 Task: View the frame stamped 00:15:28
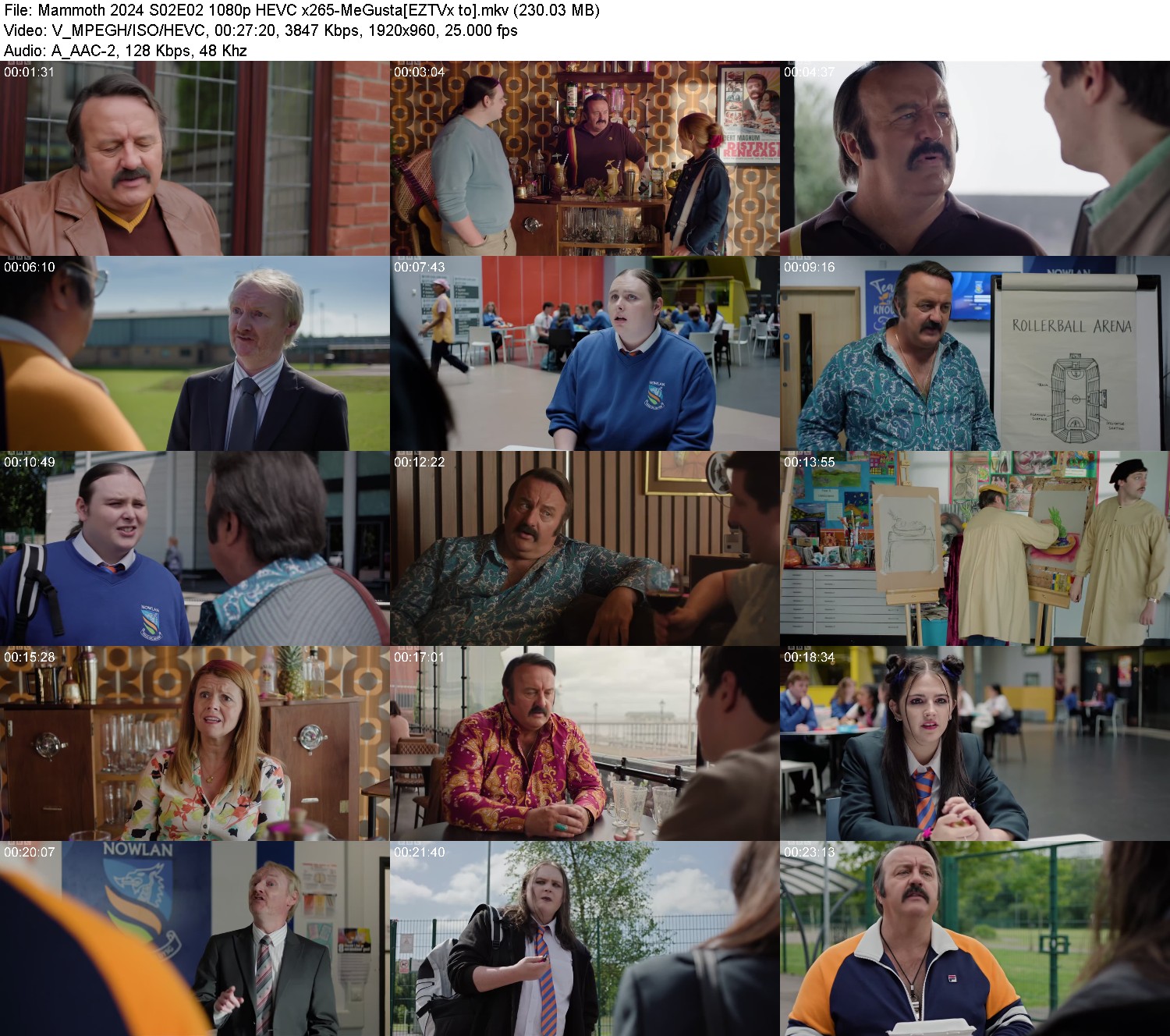coord(195,743)
